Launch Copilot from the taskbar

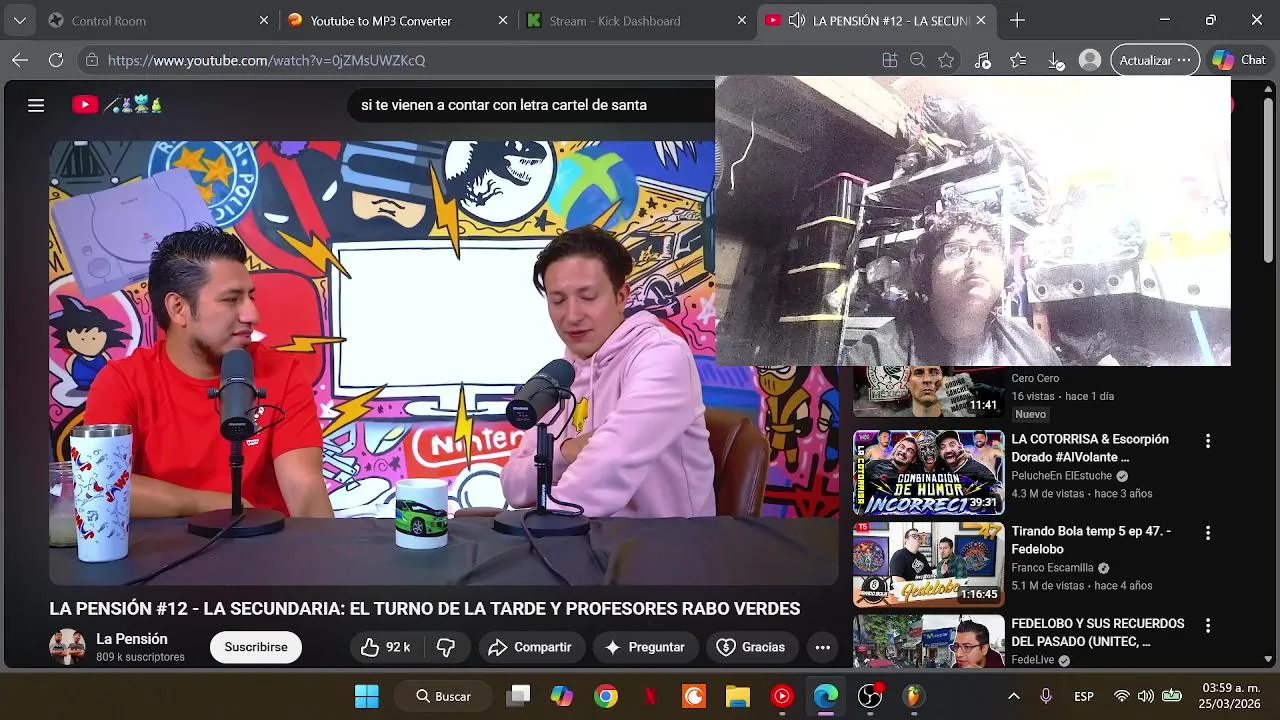(562, 696)
